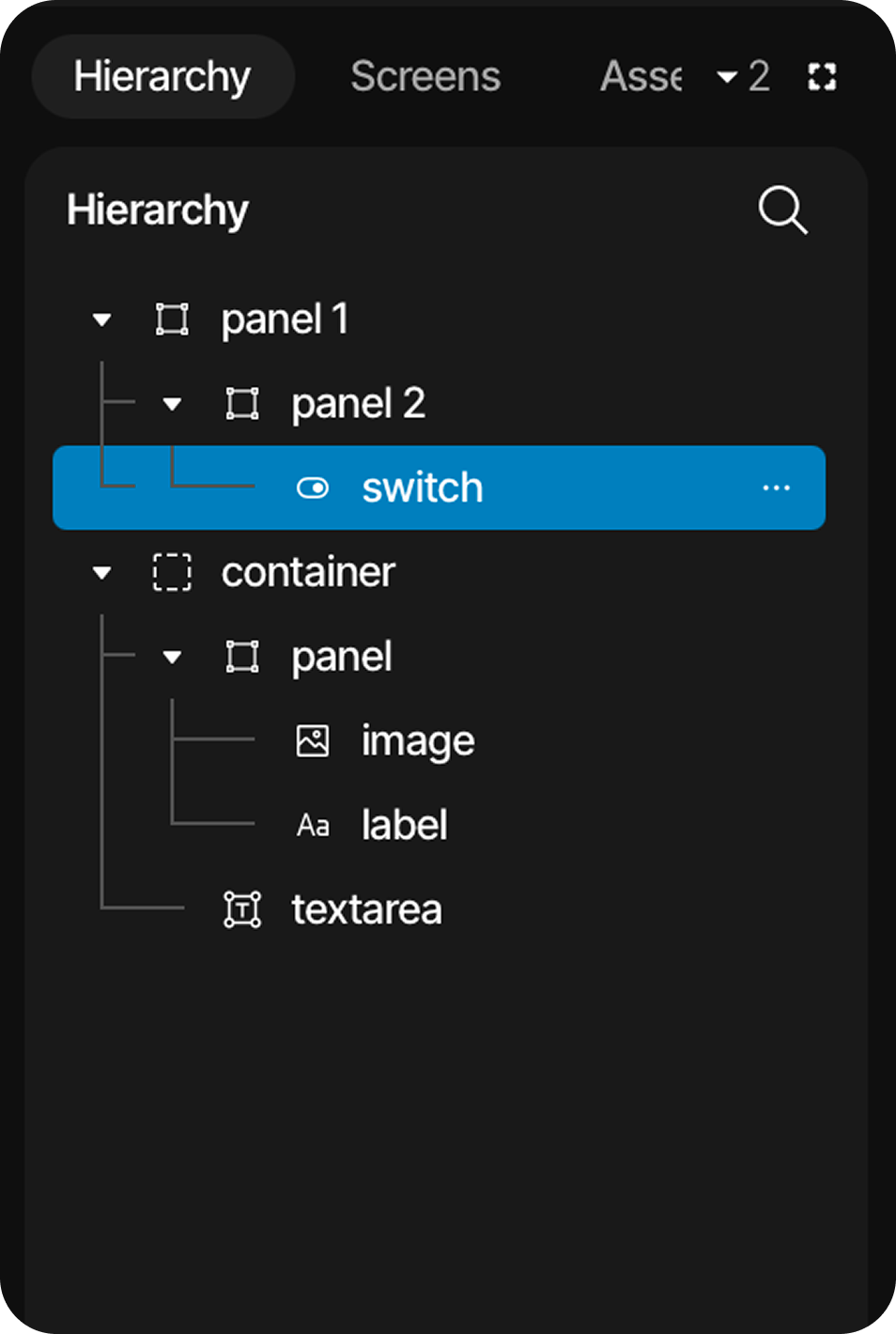Screen dimensions: 896x1334
Task: Collapse the container tree node
Action: tap(102, 573)
